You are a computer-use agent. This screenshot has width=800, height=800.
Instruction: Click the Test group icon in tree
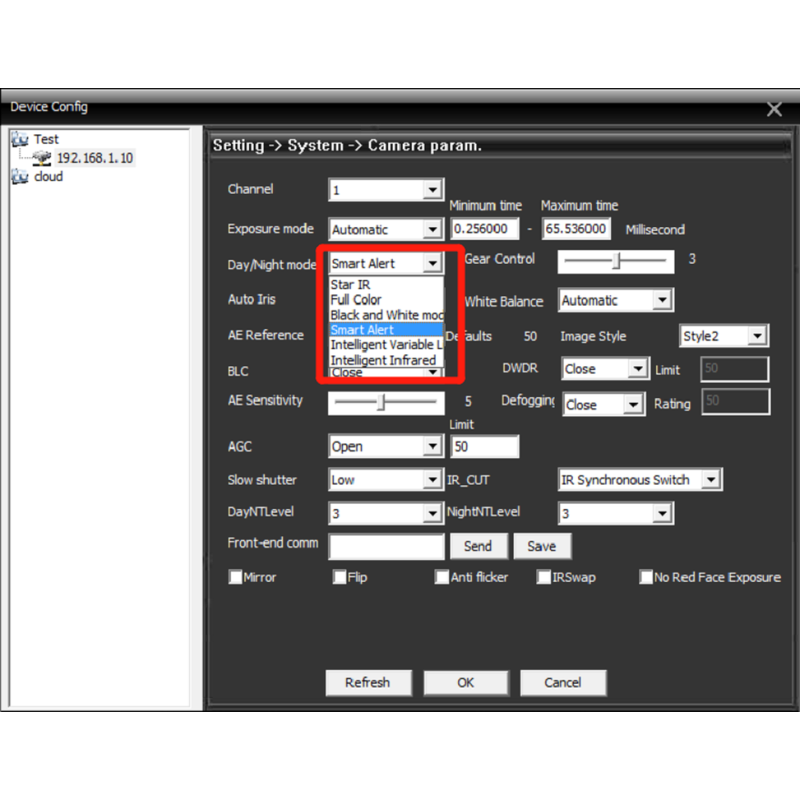[20, 140]
